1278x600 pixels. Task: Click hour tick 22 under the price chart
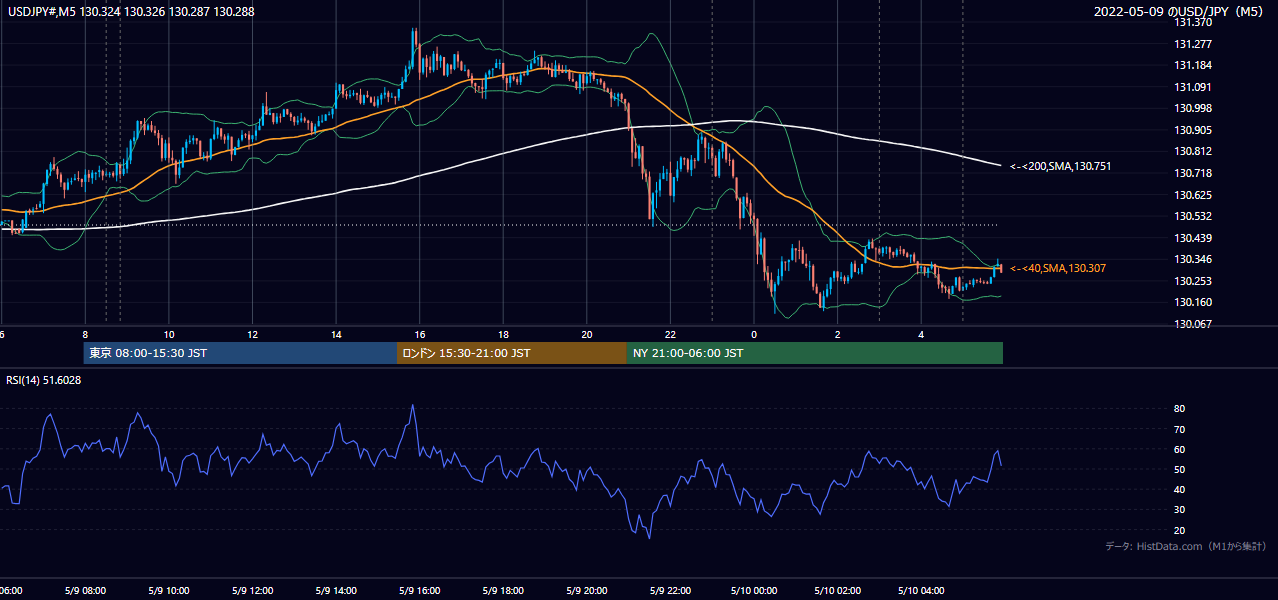coord(670,334)
